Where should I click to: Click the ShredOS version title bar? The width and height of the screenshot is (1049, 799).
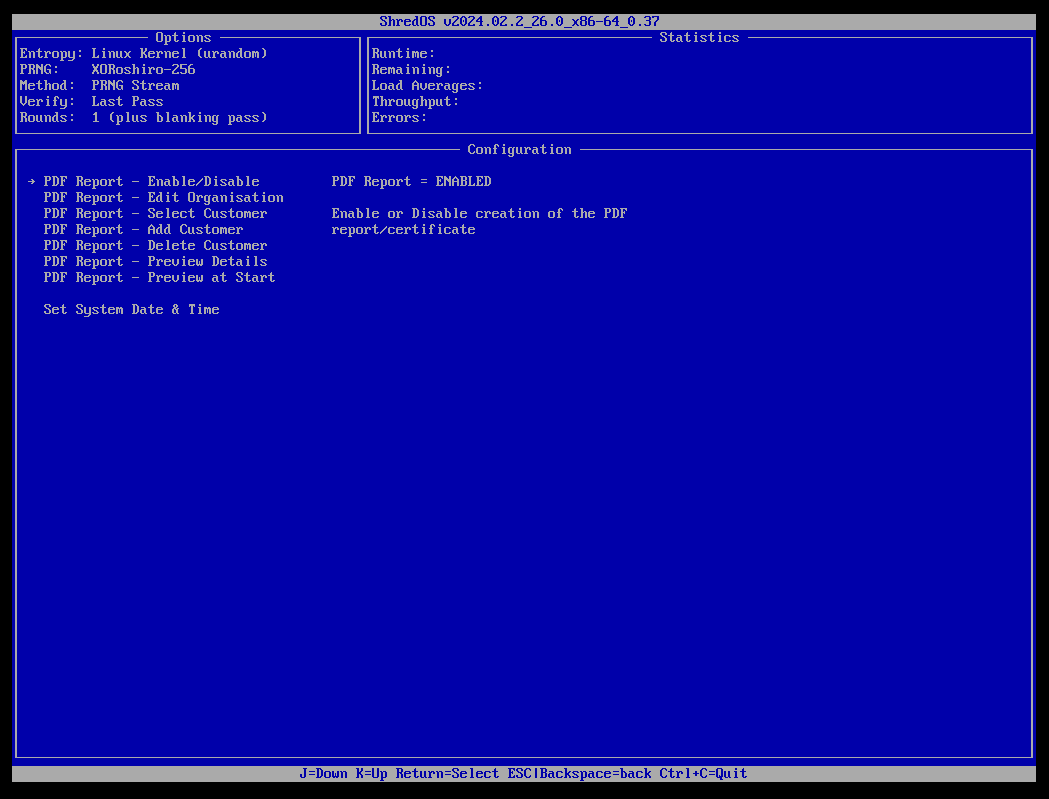pos(524,20)
